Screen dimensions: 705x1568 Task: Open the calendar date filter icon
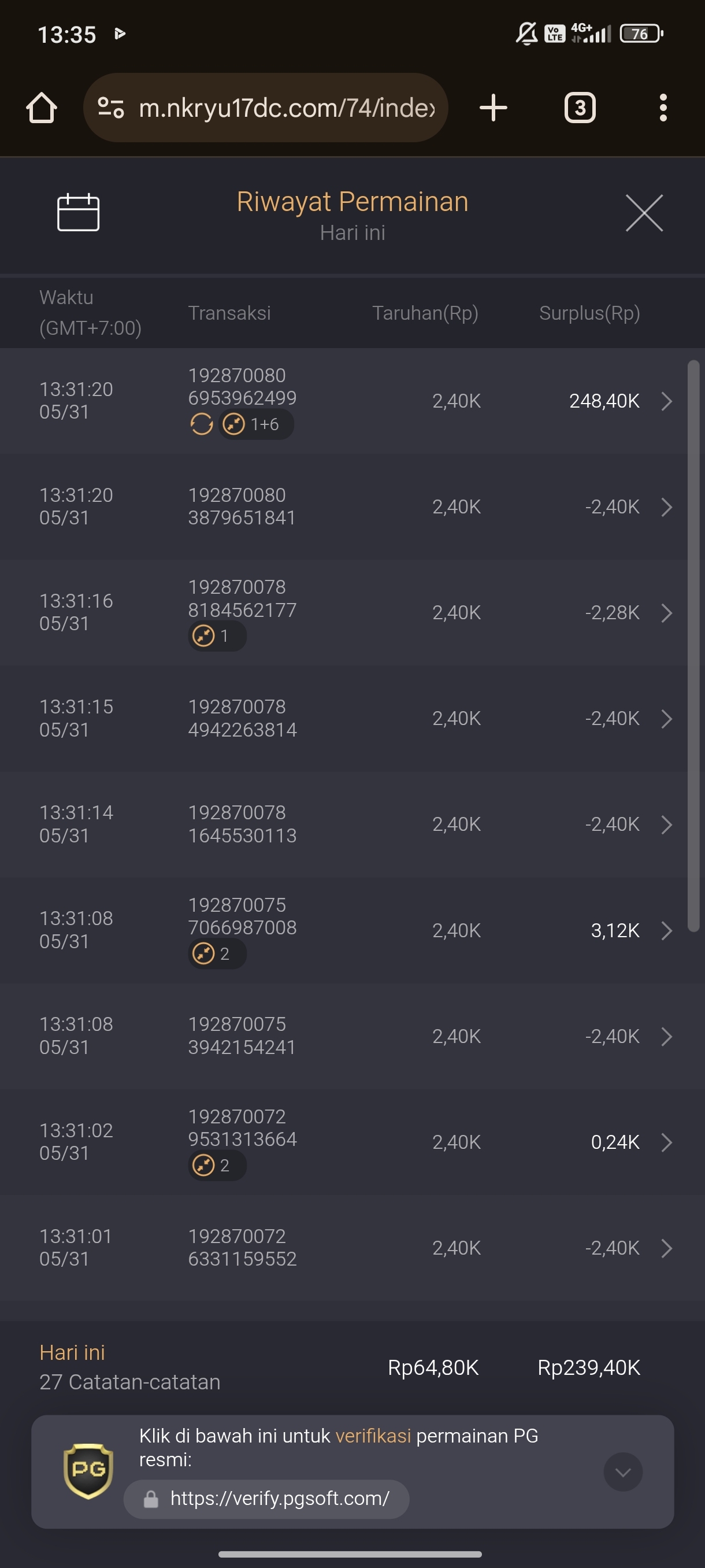pyautogui.click(x=78, y=212)
